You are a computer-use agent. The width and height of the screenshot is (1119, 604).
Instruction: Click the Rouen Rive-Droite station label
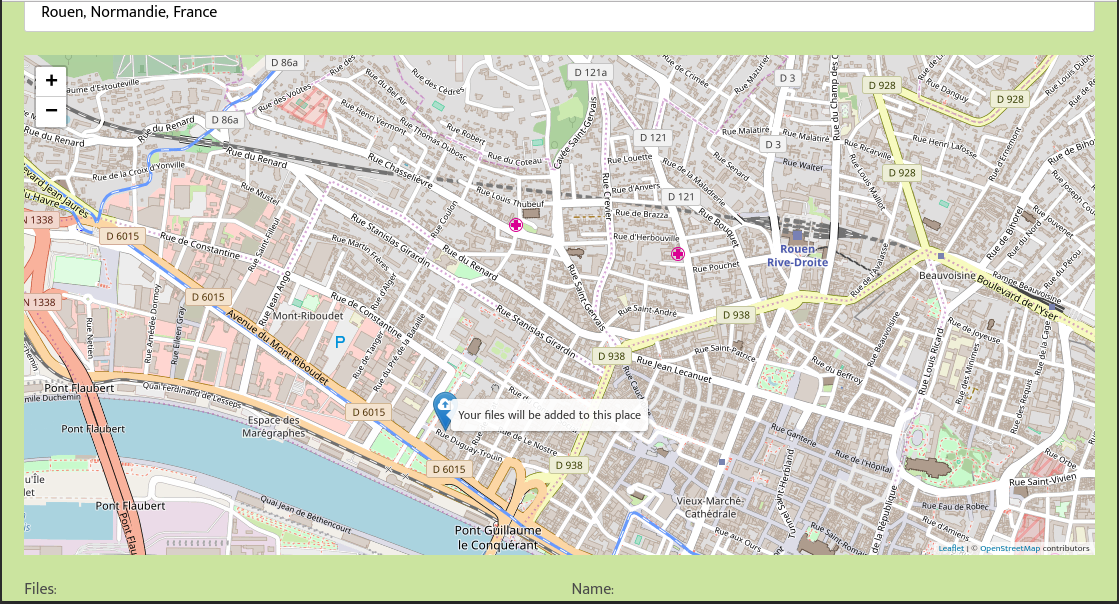pyautogui.click(x=797, y=256)
